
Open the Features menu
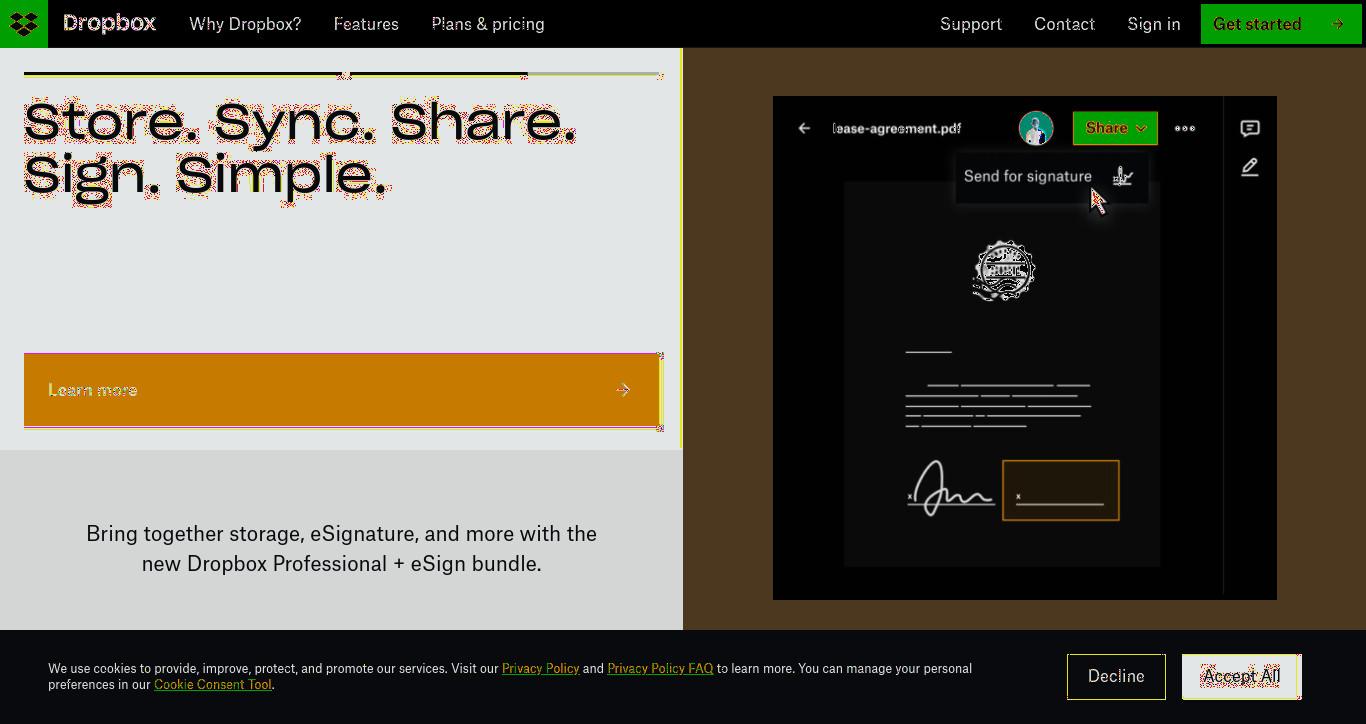(x=366, y=24)
